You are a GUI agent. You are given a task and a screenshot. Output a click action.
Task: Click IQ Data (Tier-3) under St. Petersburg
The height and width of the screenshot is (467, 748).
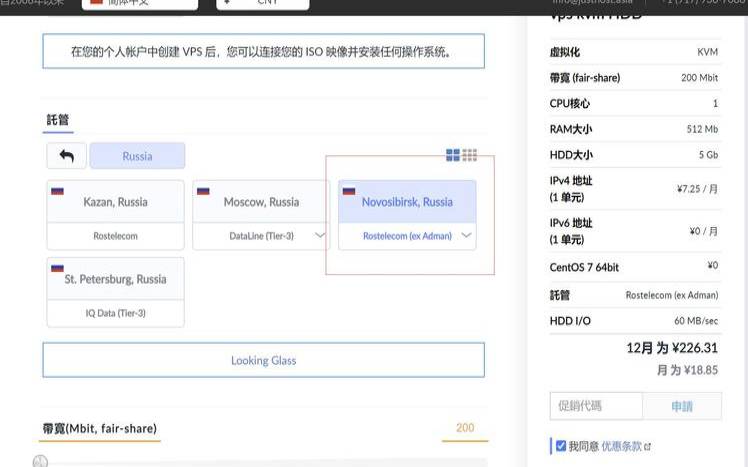click(115, 313)
